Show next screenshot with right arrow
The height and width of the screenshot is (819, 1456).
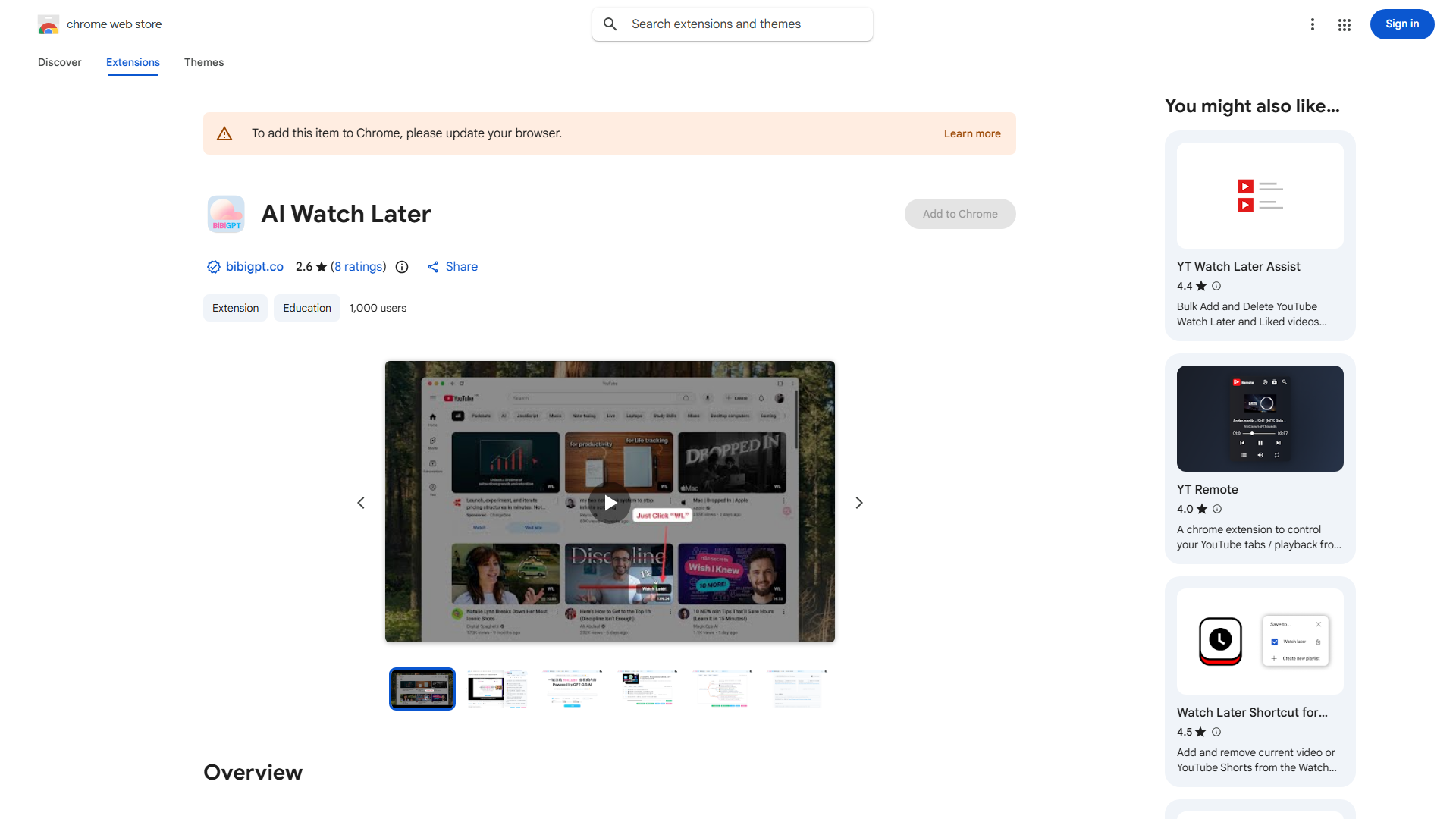pyautogui.click(x=858, y=503)
